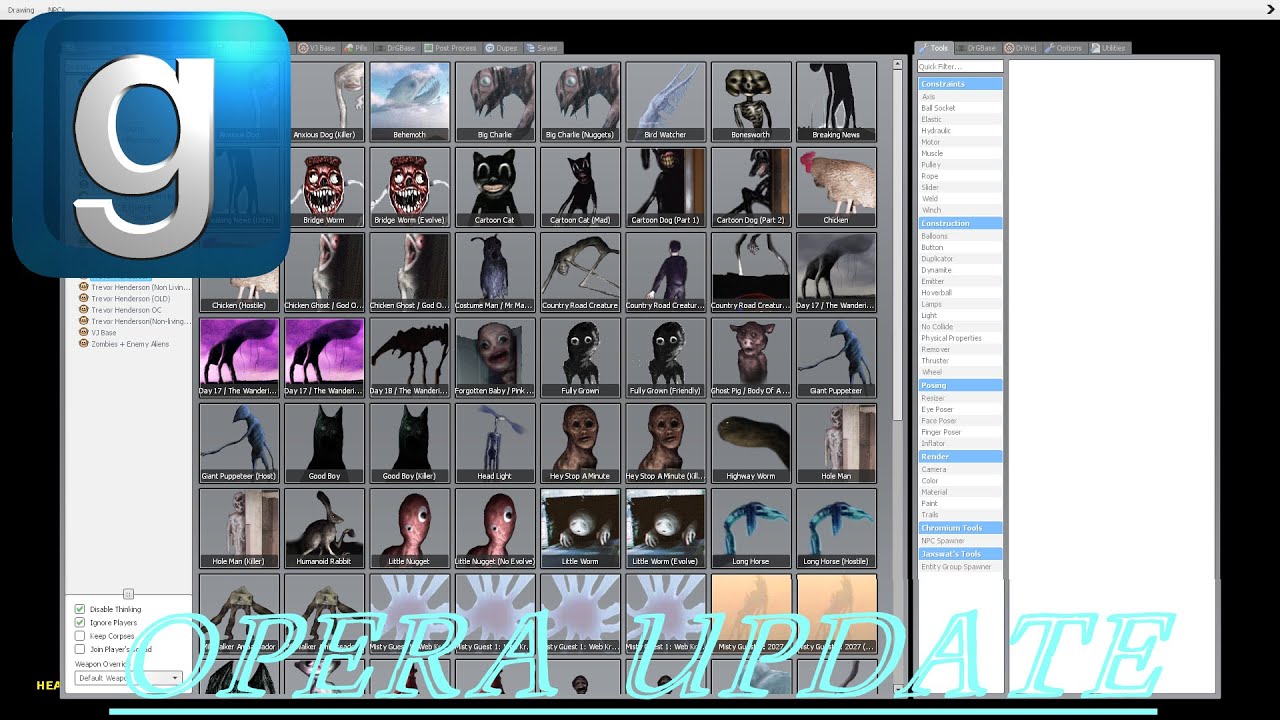The image size is (1280, 720).
Task: Spawn the Ghost Pig / Body Of A... NPC
Action: pos(751,357)
